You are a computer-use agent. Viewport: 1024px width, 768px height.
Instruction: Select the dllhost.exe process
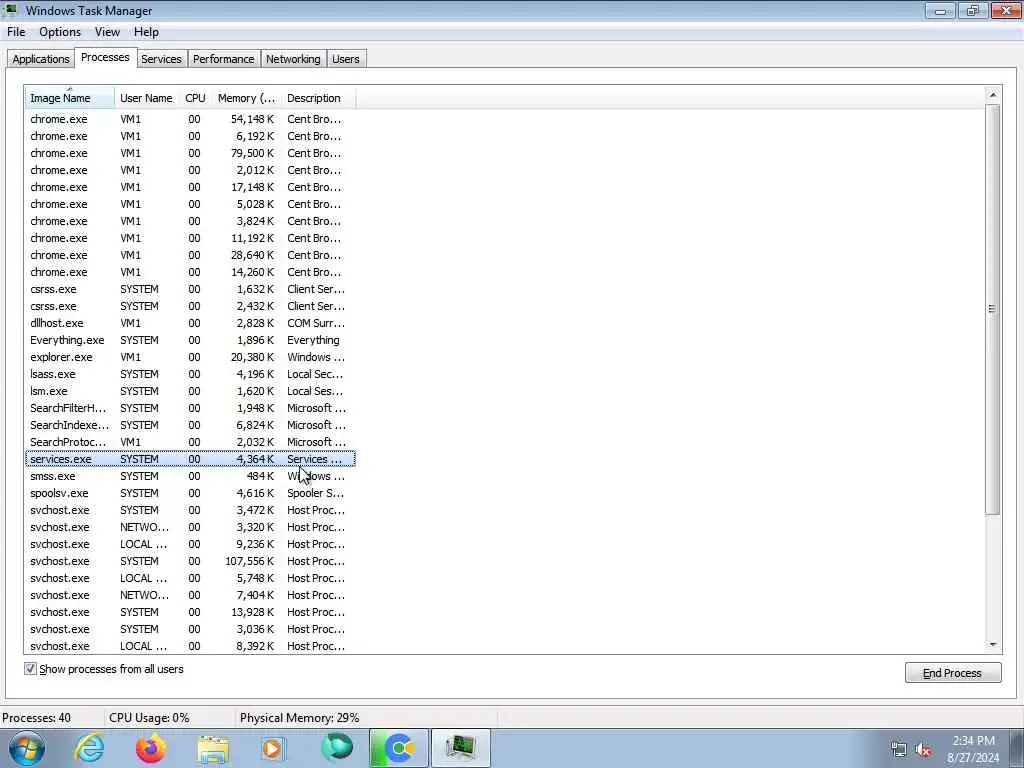[190, 323]
